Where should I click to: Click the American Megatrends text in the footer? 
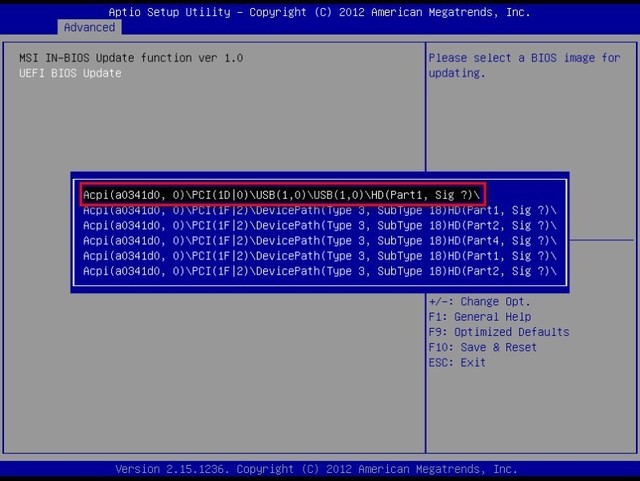click(440, 469)
